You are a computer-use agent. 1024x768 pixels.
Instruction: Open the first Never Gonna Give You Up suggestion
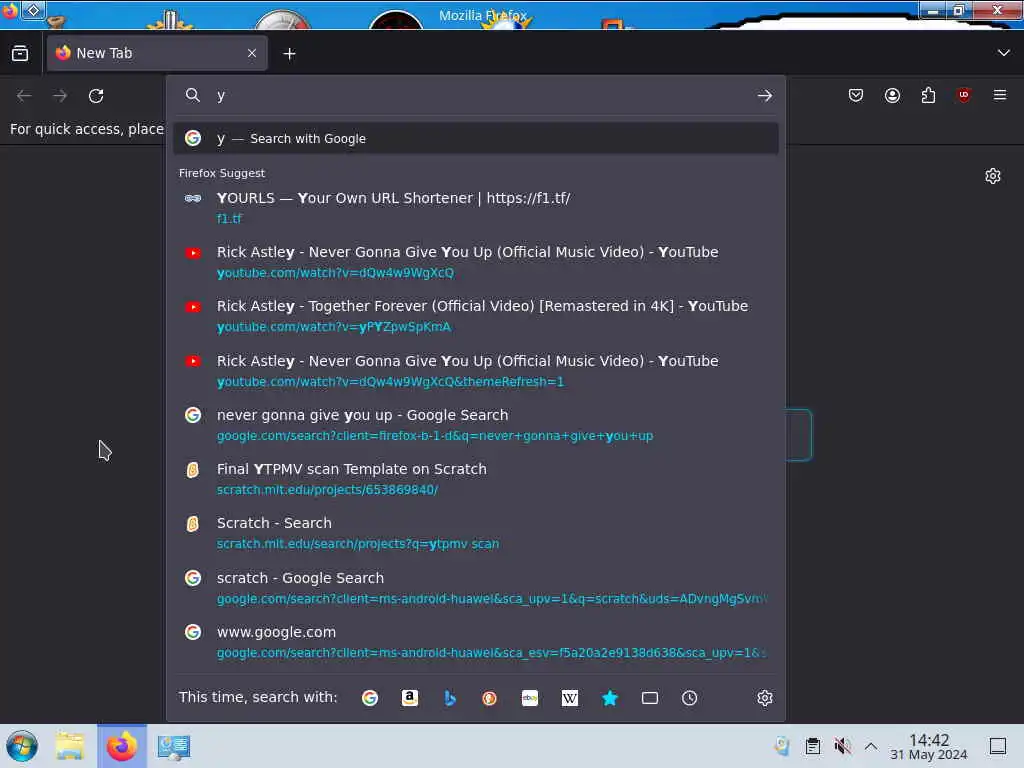[x=475, y=262]
